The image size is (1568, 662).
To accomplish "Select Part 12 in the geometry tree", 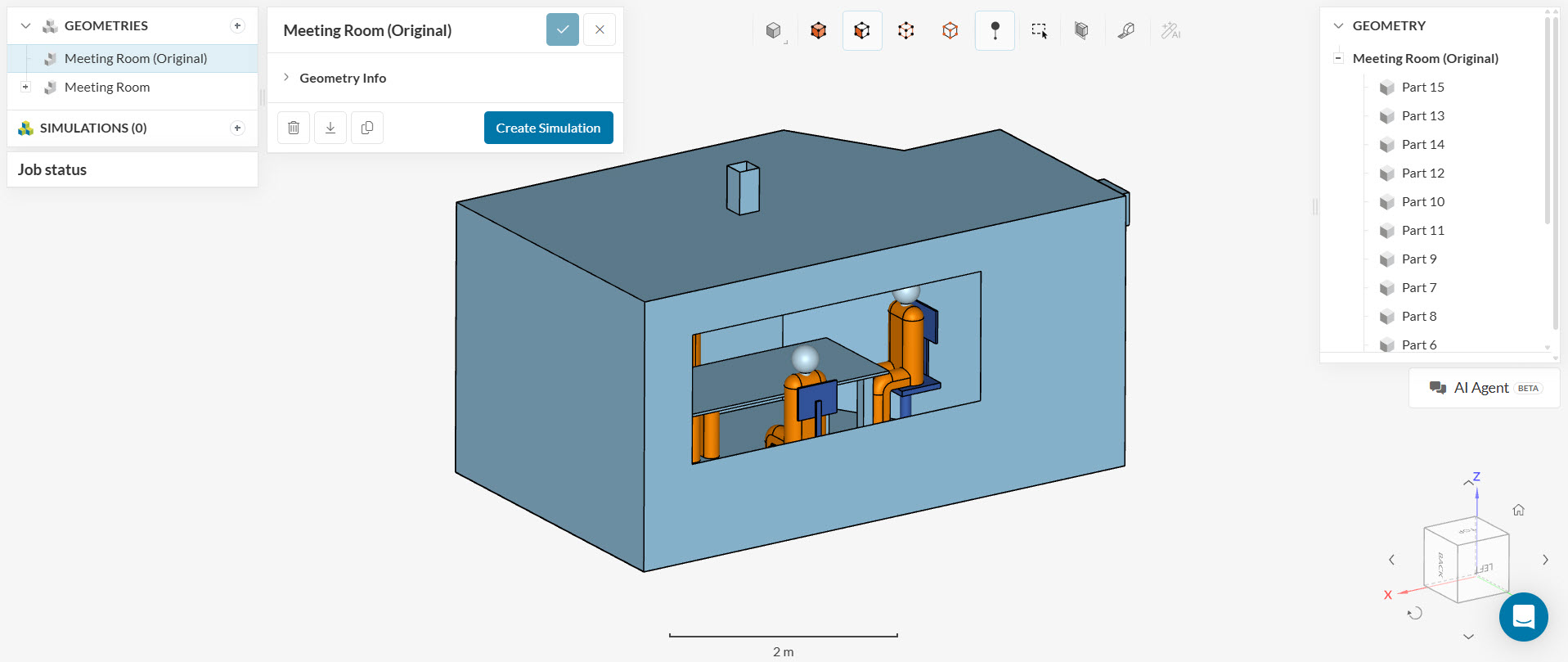I will (1422, 173).
